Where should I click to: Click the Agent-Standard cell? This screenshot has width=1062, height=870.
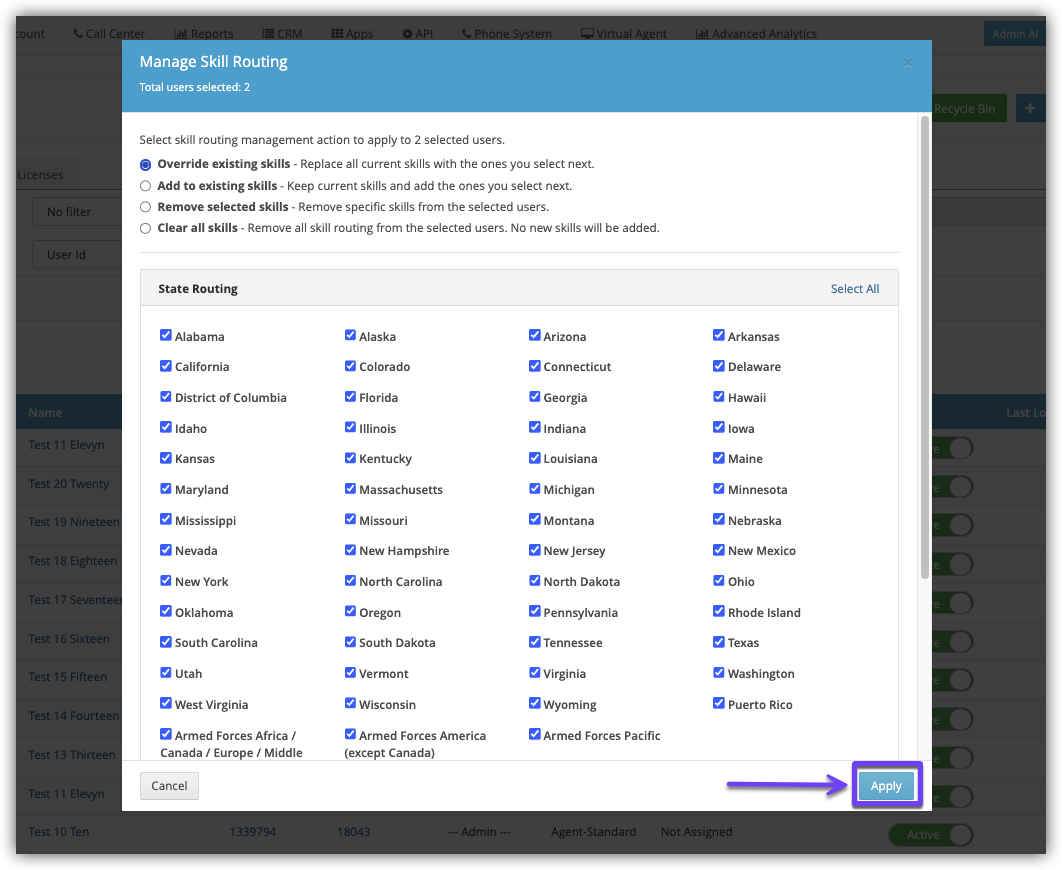pos(593,831)
